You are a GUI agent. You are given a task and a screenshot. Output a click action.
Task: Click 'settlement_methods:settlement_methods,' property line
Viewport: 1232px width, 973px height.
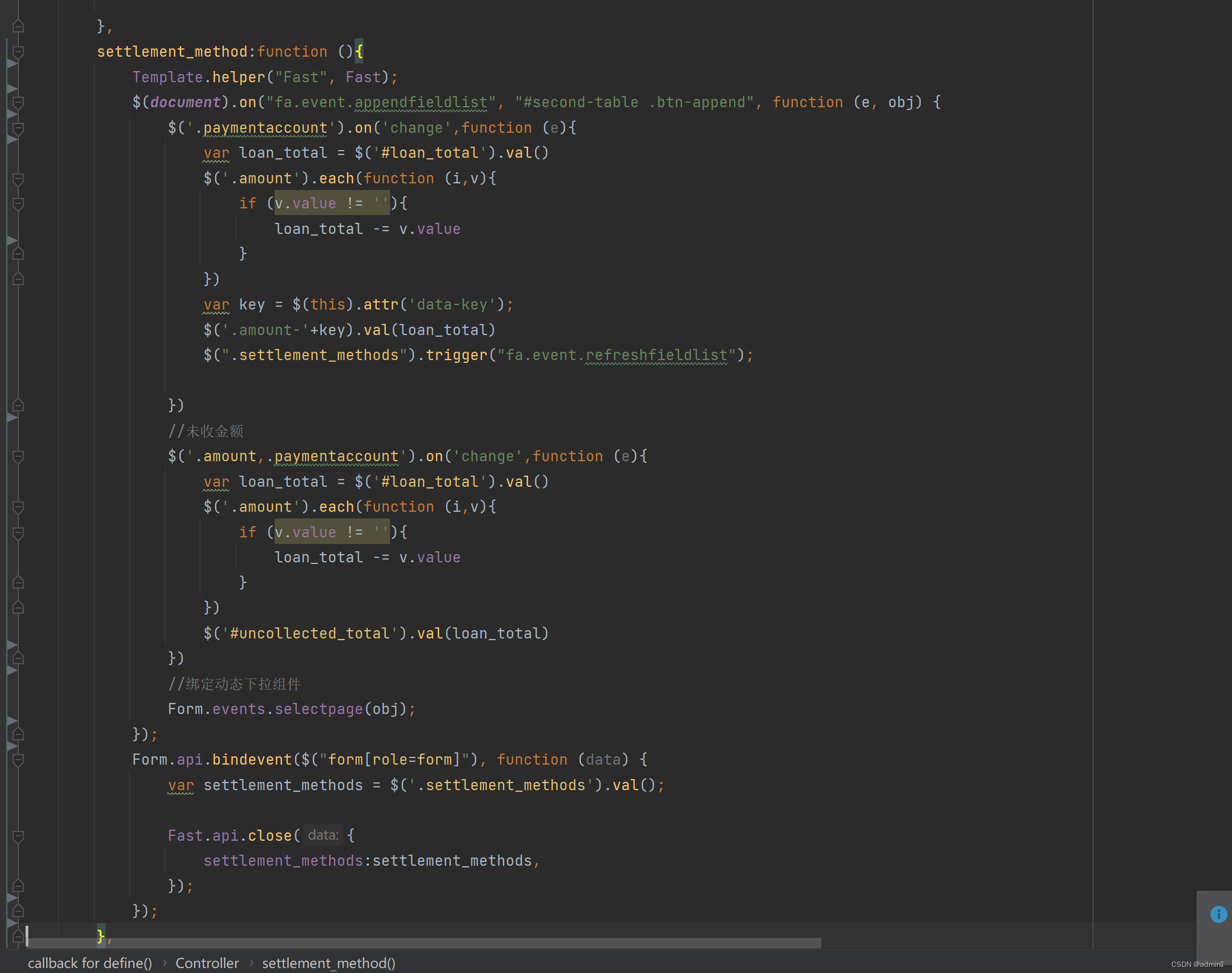371,861
